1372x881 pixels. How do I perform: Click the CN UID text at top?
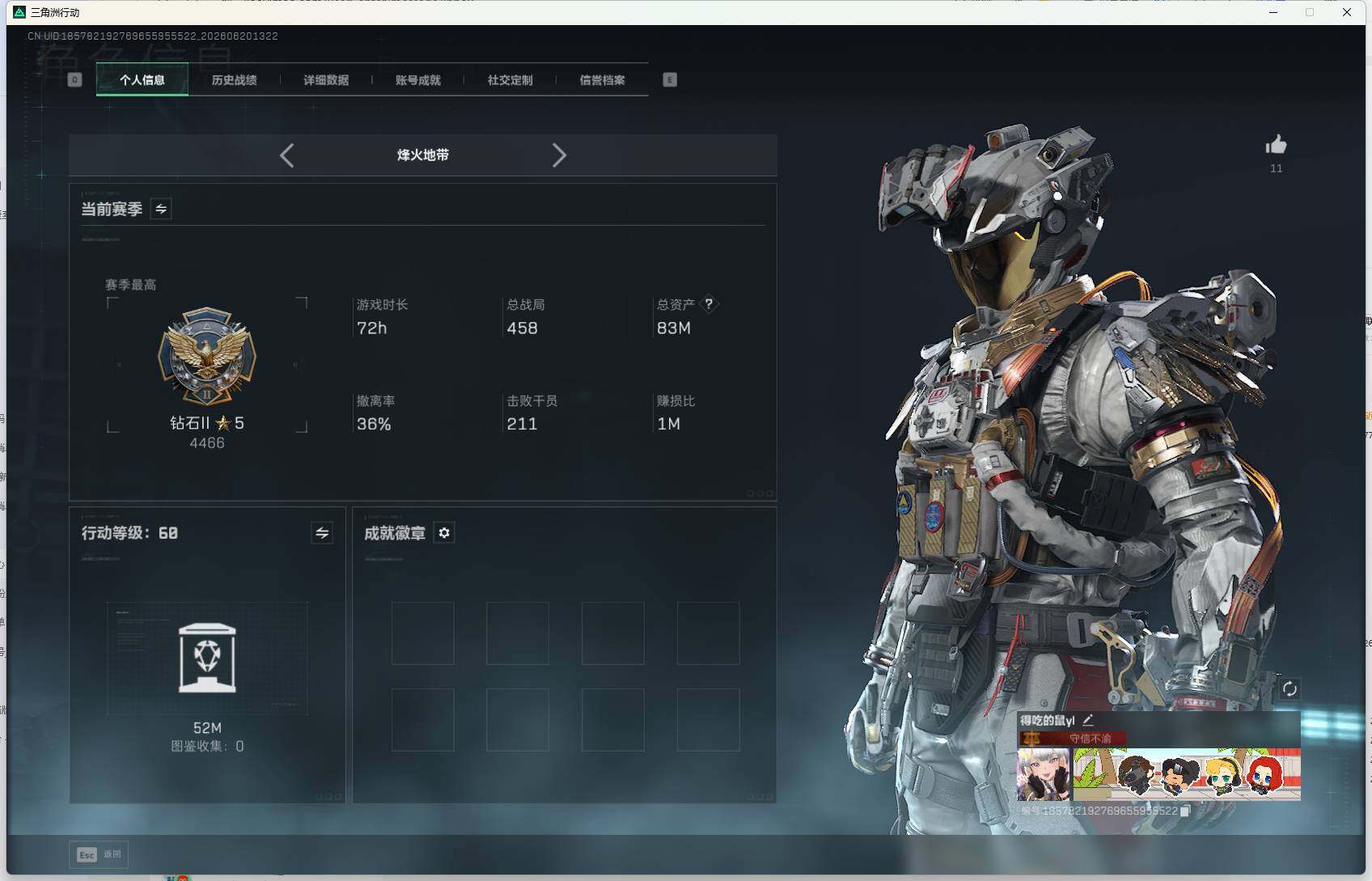pos(153,36)
